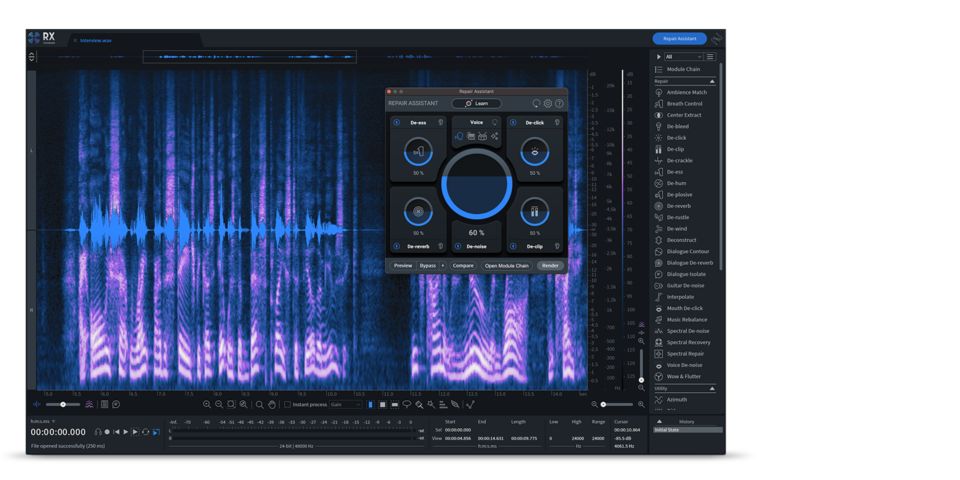
Task: Click the play button in transport
Action: (x=125, y=432)
